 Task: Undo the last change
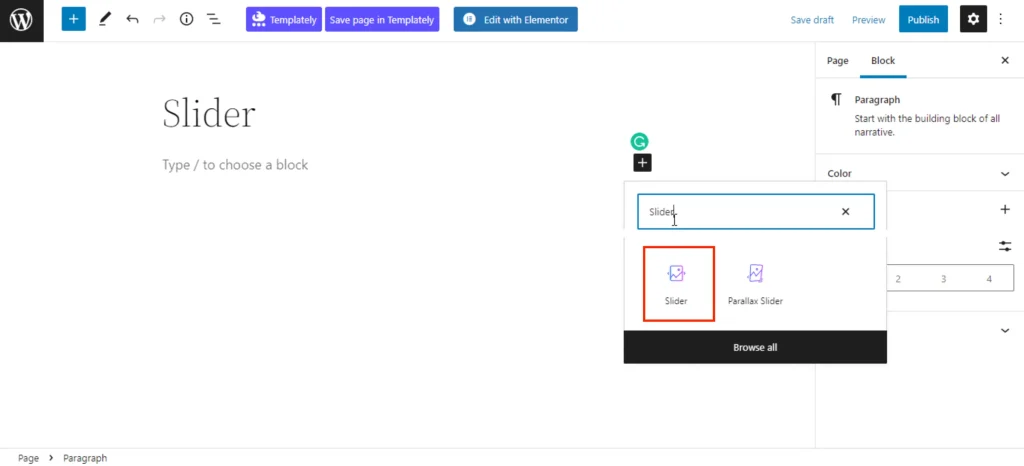(133, 20)
